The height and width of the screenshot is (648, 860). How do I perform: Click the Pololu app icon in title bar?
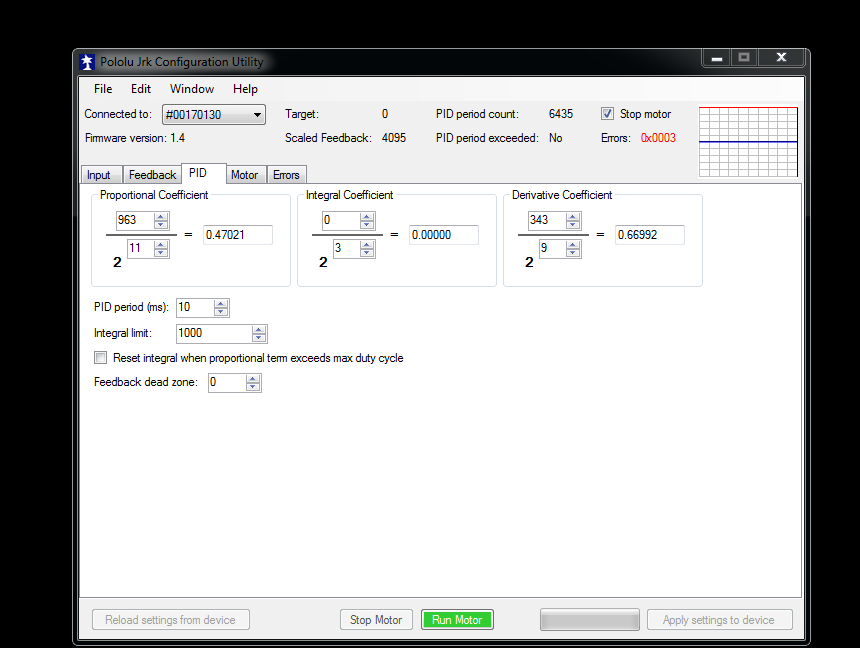(x=88, y=62)
